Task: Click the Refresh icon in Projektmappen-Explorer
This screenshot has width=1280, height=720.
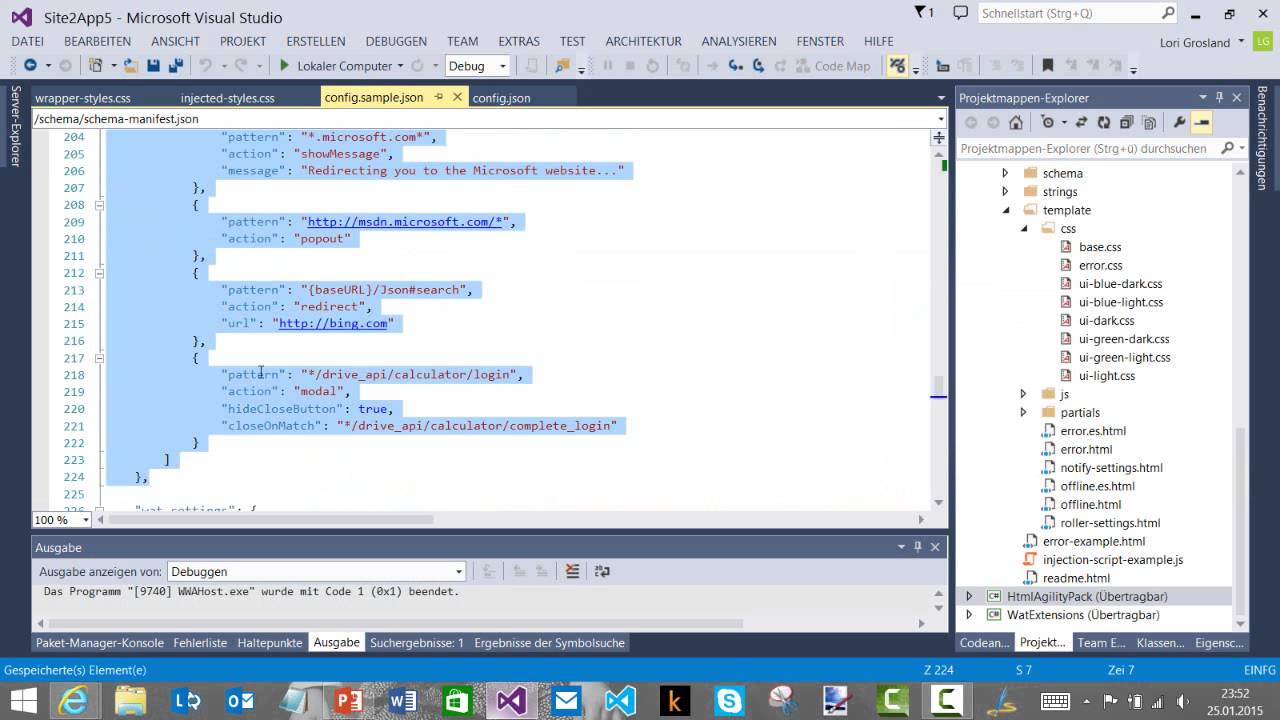Action: [1103, 123]
